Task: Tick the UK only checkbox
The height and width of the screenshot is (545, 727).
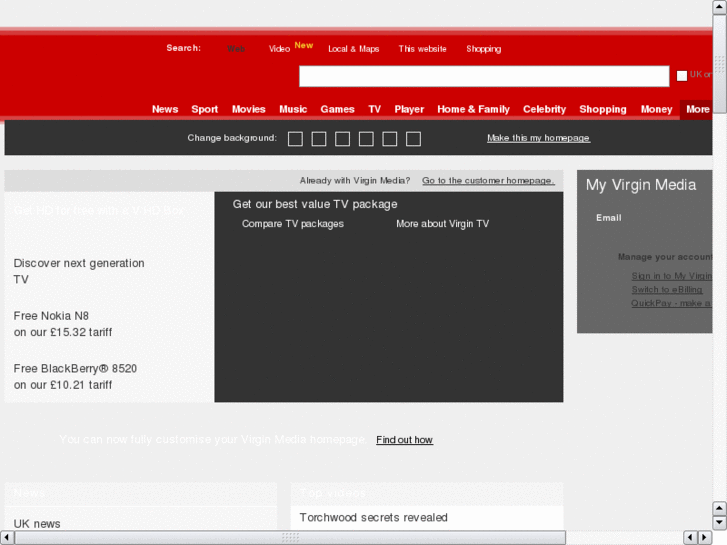Action: click(x=682, y=76)
